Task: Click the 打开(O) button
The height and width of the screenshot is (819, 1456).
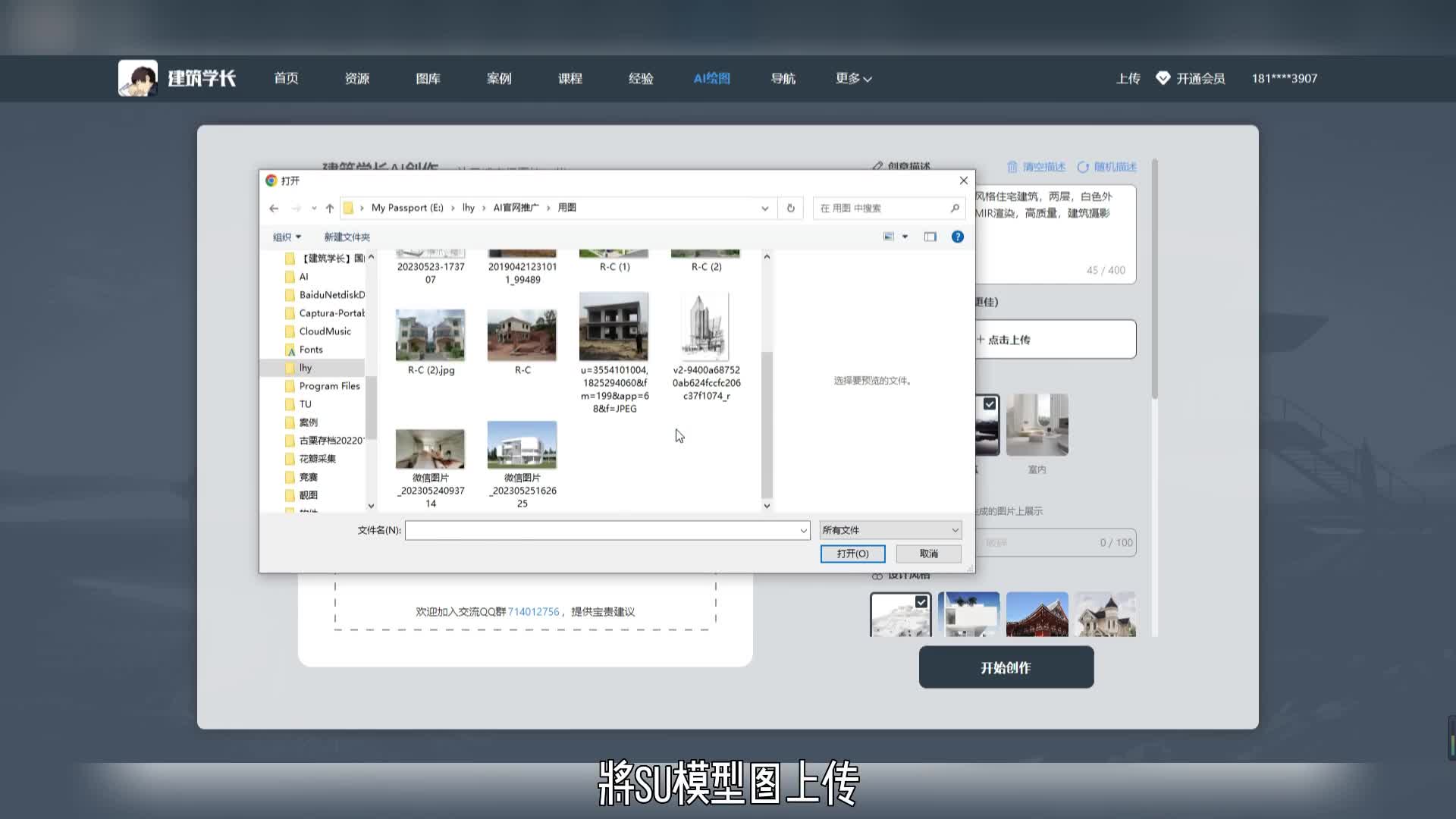Action: [x=852, y=554]
